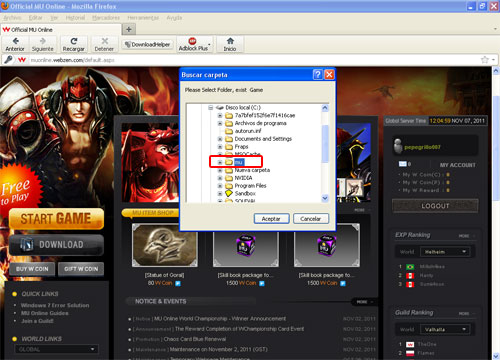The width and height of the screenshot is (500, 360).
Task: Open the Herramientas menu
Action: [143, 18]
